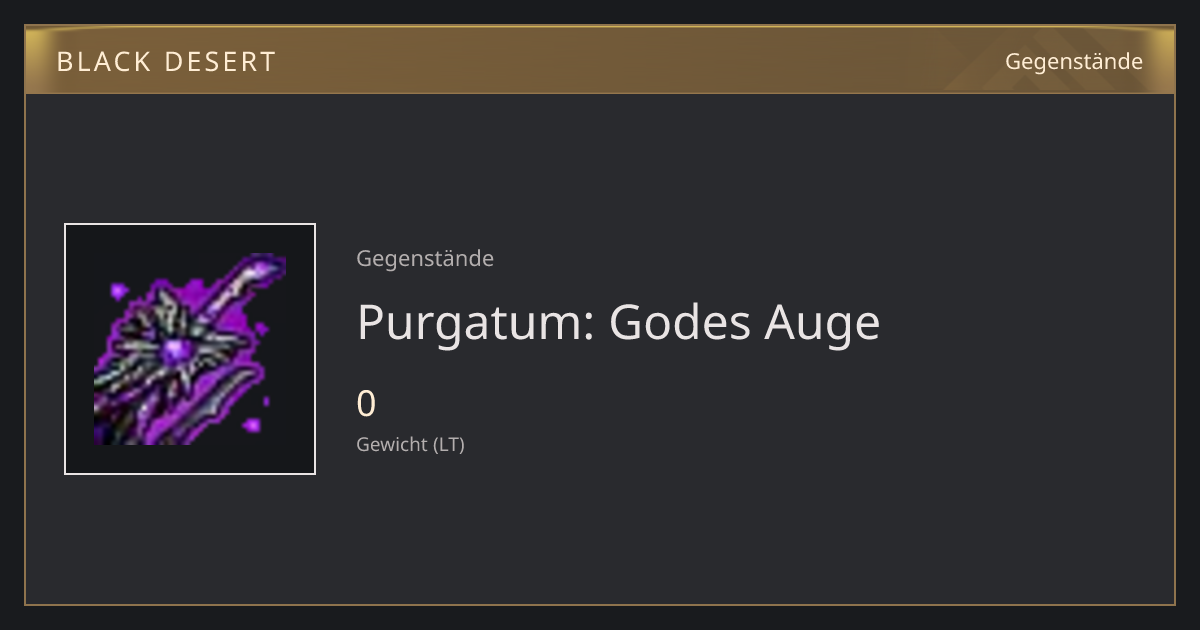The image size is (1200, 630).
Task: Select the BLACK DESERT logo text
Action: pos(166,61)
